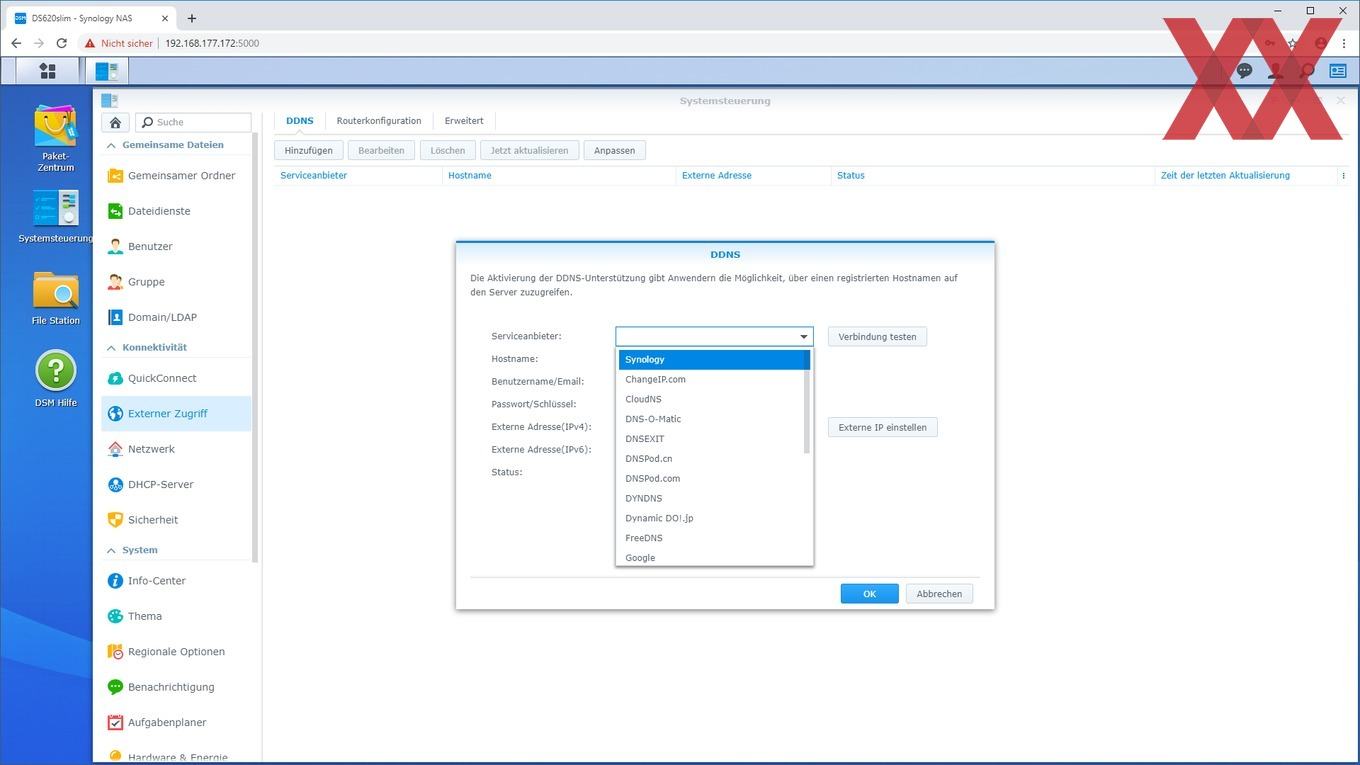Image resolution: width=1360 pixels, height=765 pixels.
Task: Open DHCP-Server settings in sidebar
Action: tap(176, 484)
